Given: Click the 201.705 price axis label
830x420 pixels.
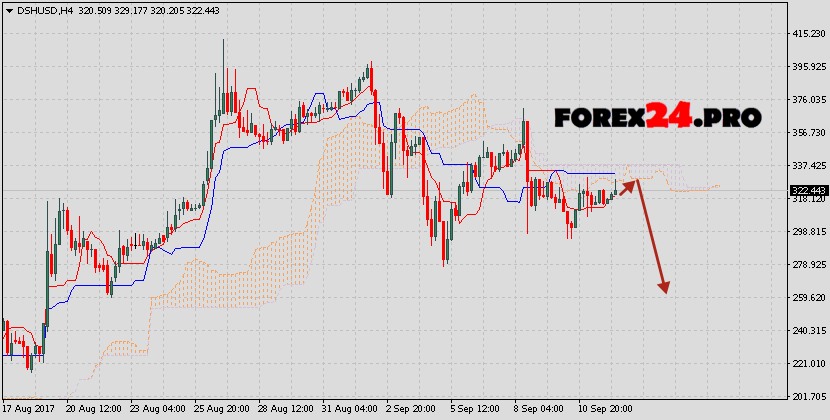Looking at the screenshot, I should [807, 397].
